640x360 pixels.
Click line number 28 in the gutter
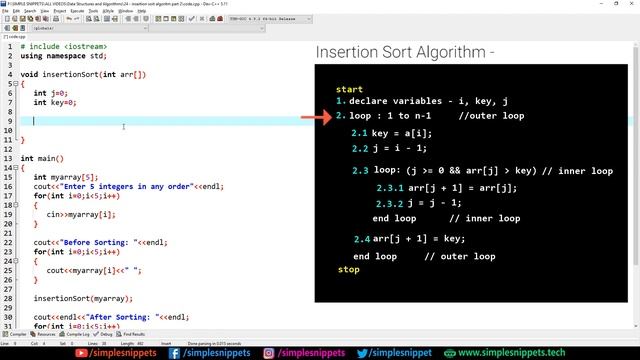[9, 299]
